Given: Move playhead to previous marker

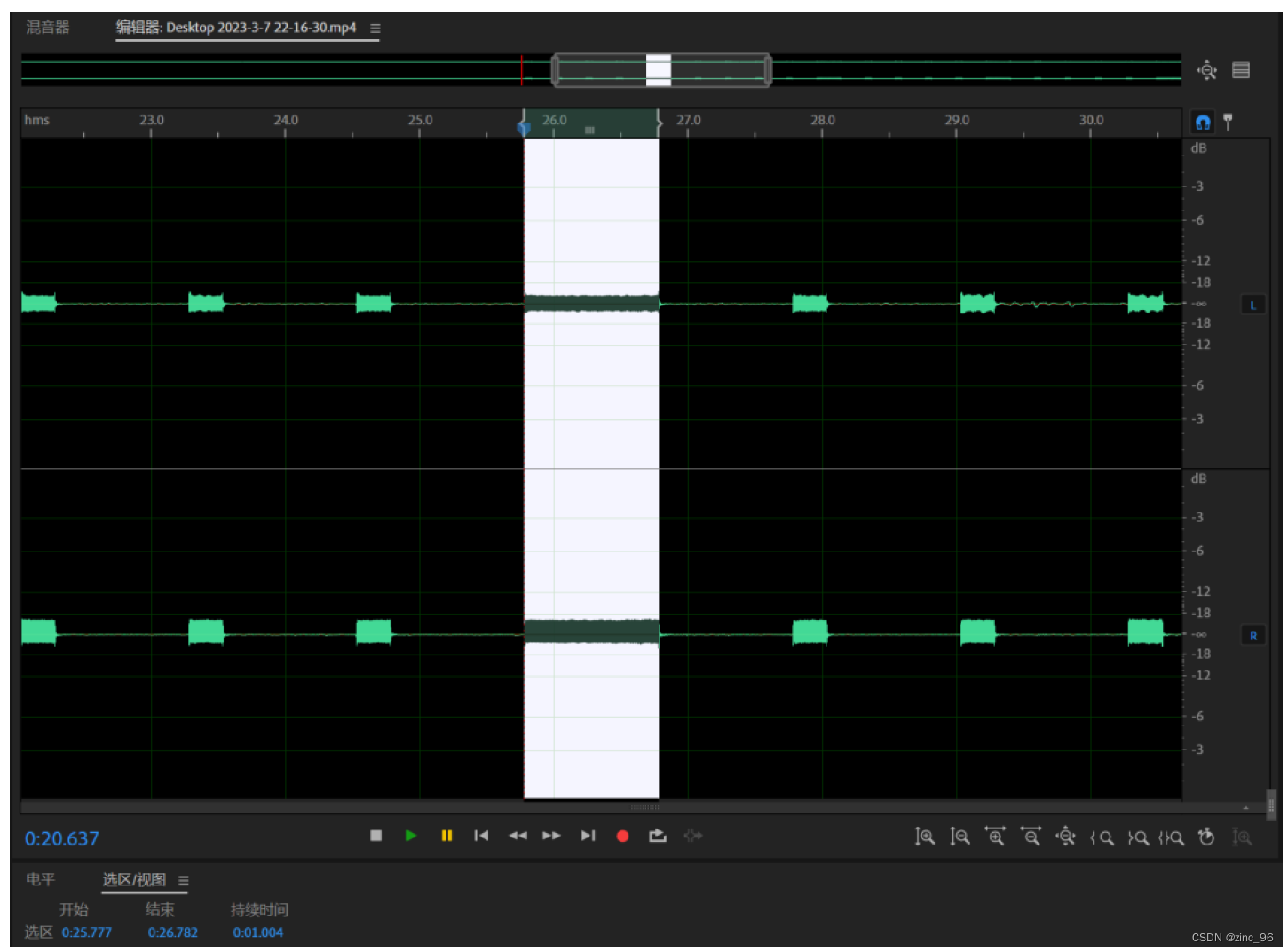Looking at the screenshot, I should pyautogui.click(x=481, y=836).
